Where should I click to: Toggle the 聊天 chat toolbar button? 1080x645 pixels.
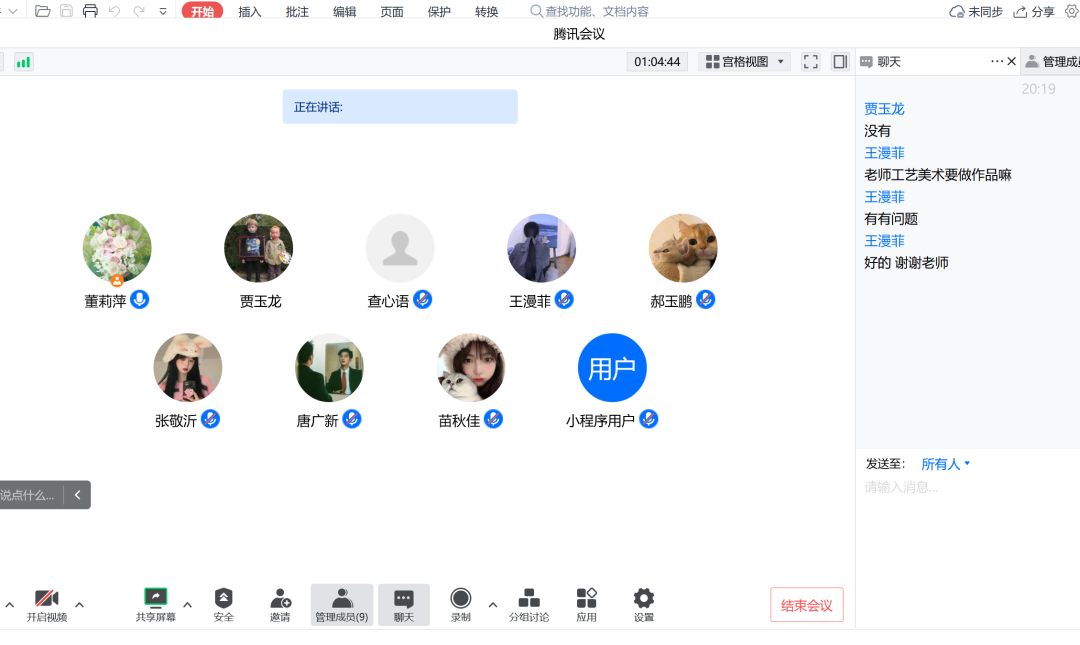pyautogui.click(x=404, y=605)
